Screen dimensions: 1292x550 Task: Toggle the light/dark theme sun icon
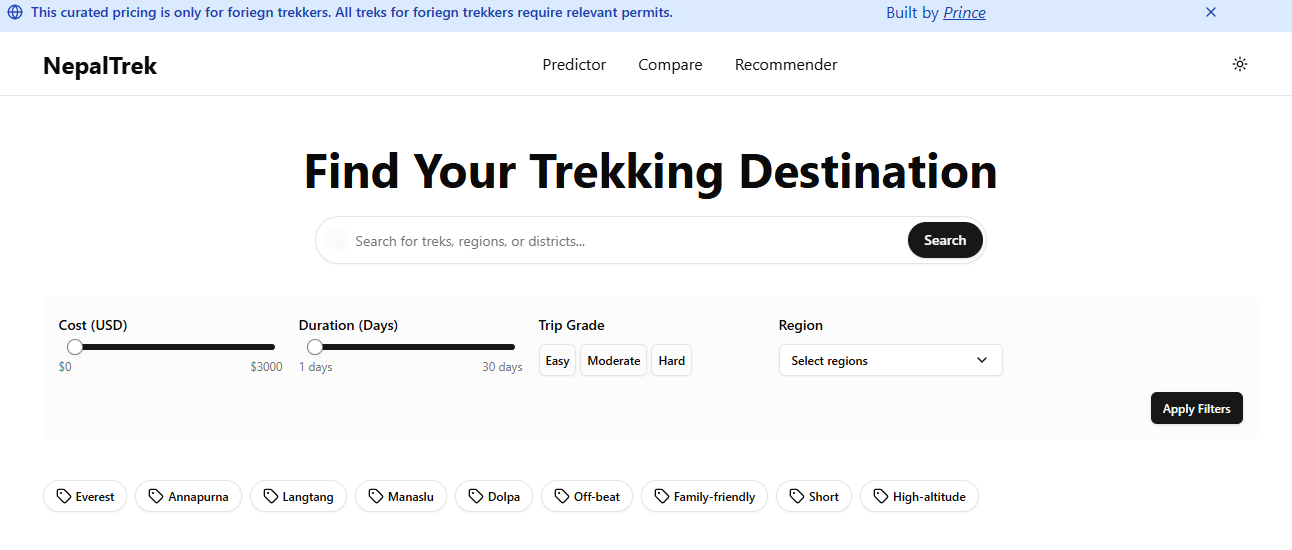pos(1240,64)
